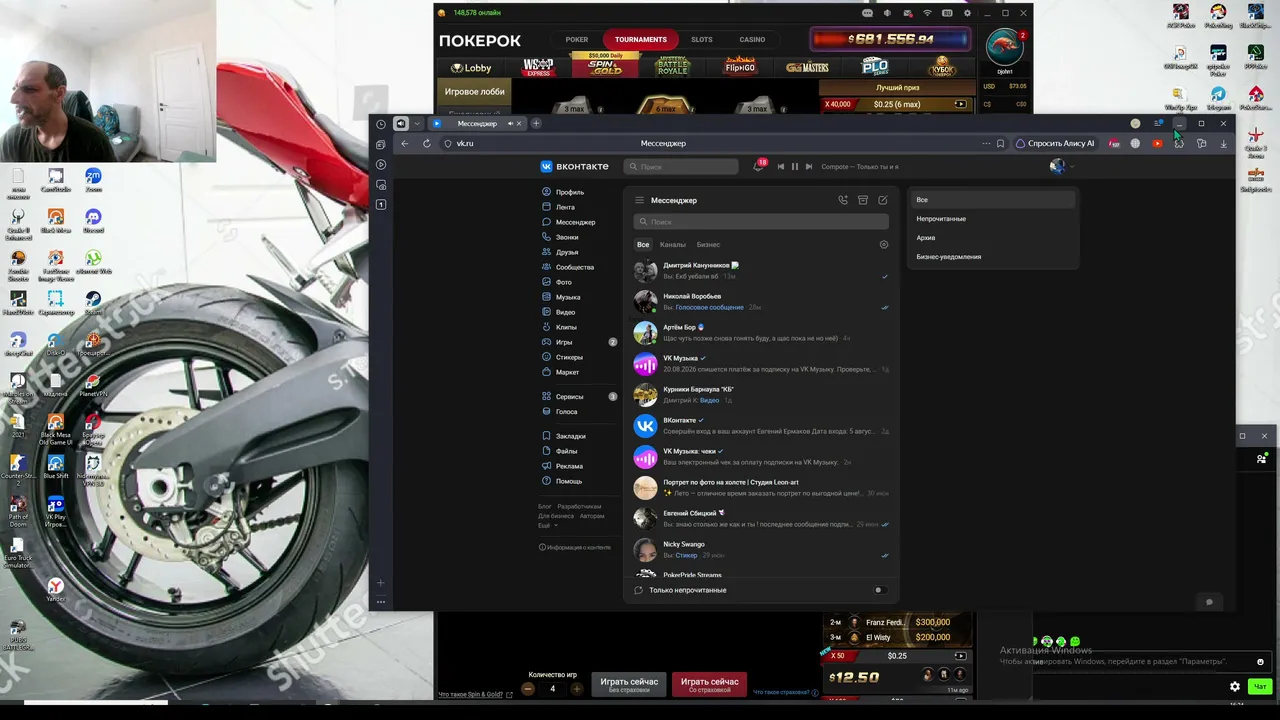
Task: Open Spin & Gold game tile
Action: (604, 66)
